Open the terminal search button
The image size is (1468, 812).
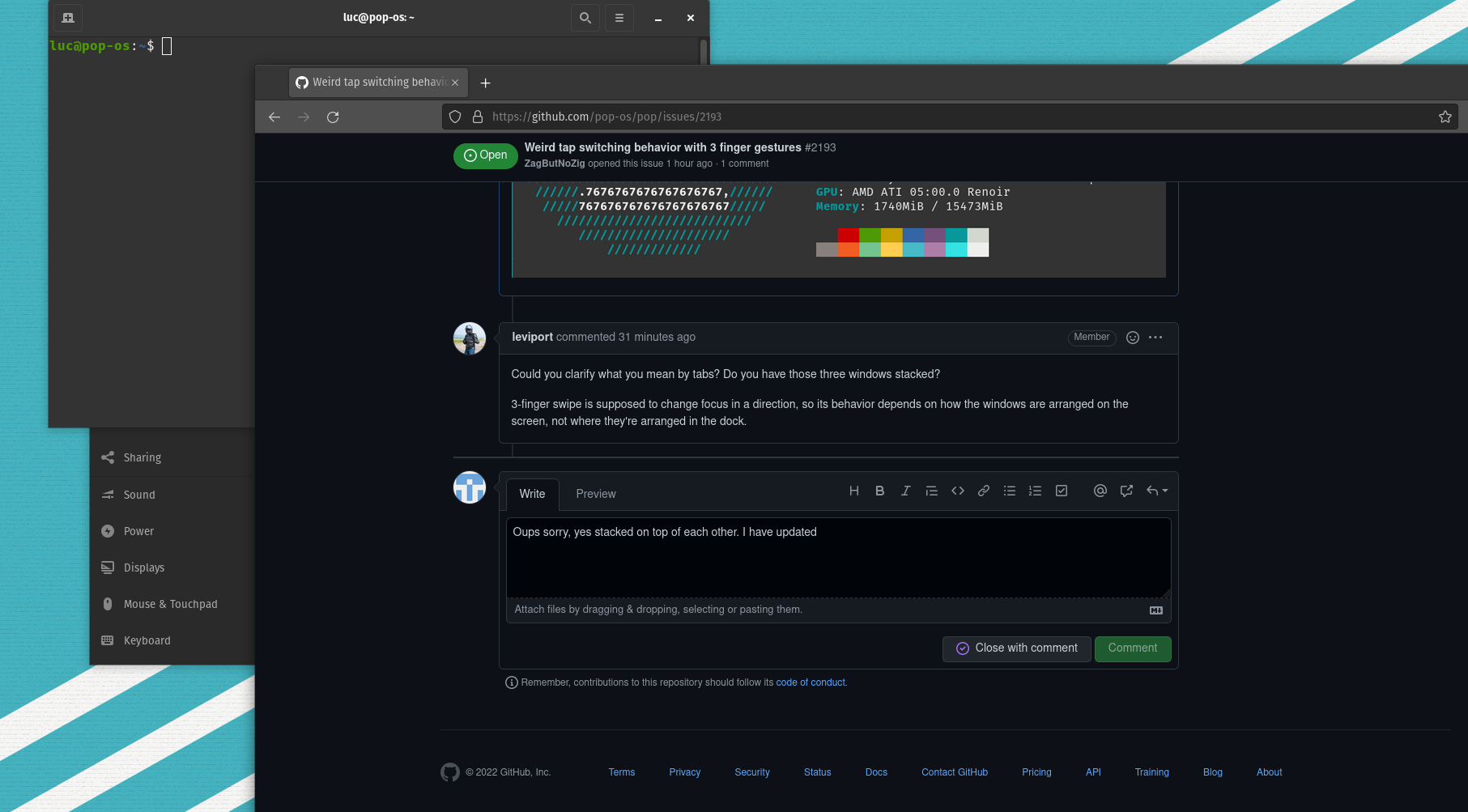tap(585, 18)
